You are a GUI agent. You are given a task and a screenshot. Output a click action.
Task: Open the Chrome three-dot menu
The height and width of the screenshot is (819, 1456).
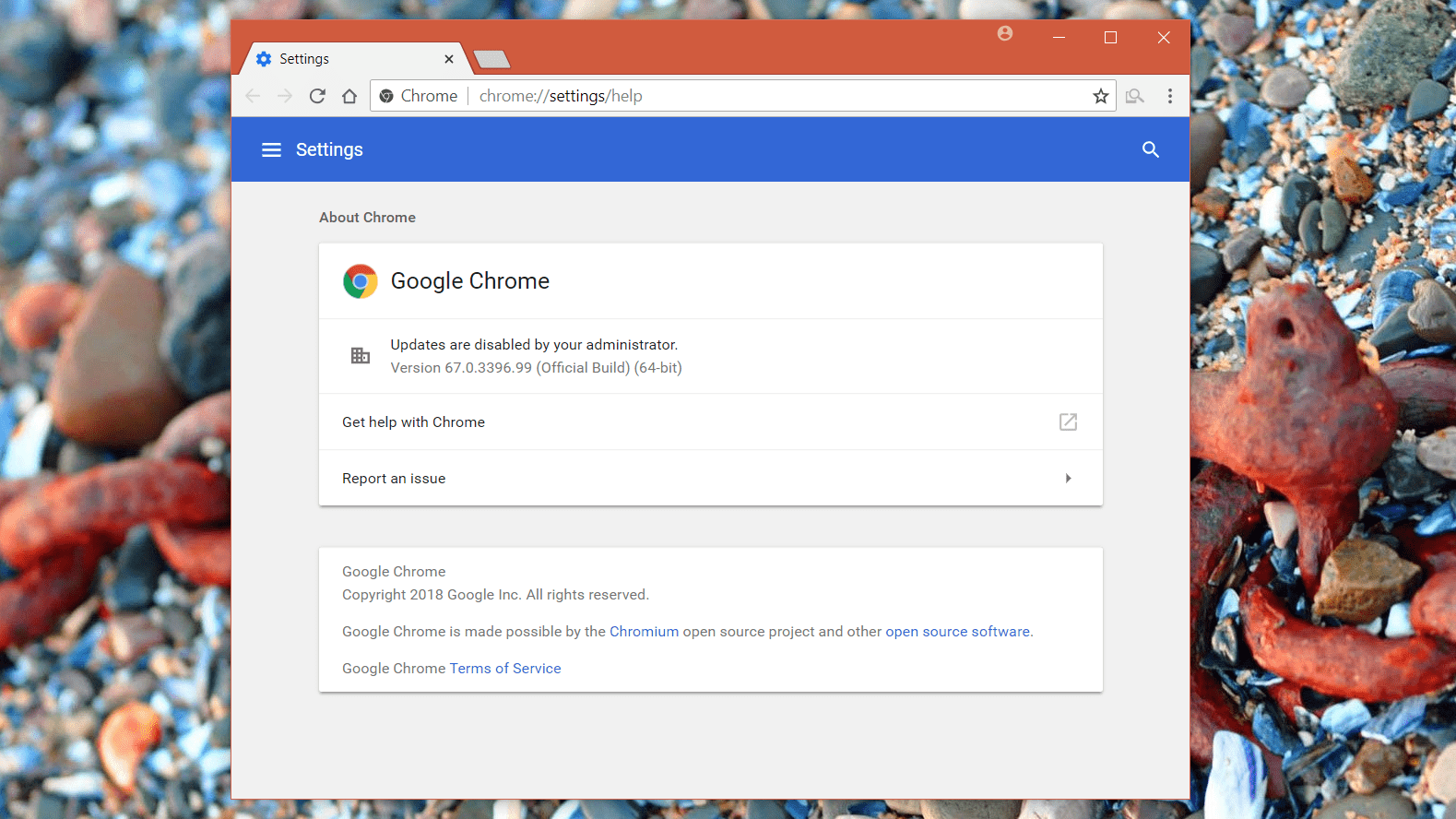point(1170,96)
